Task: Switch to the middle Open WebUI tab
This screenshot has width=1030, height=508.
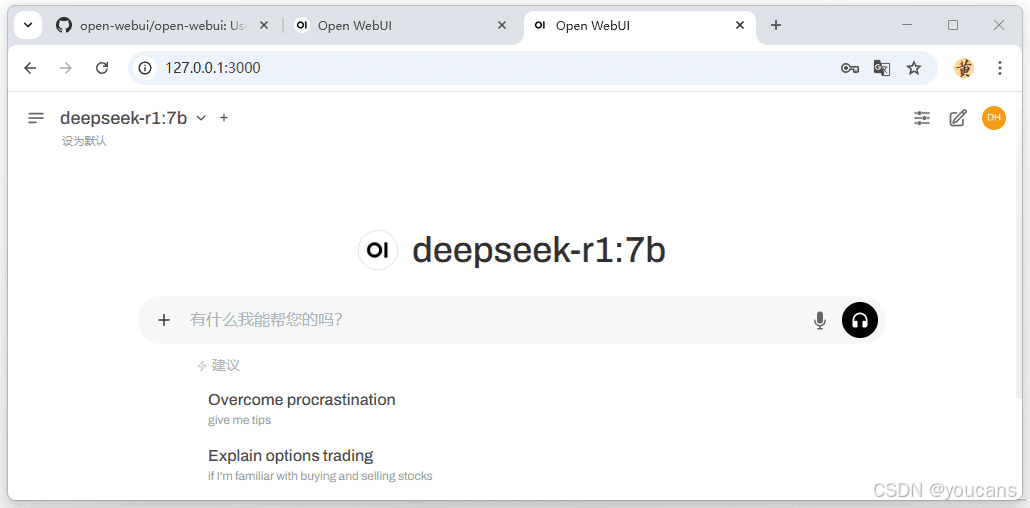Action: [401, 26]
